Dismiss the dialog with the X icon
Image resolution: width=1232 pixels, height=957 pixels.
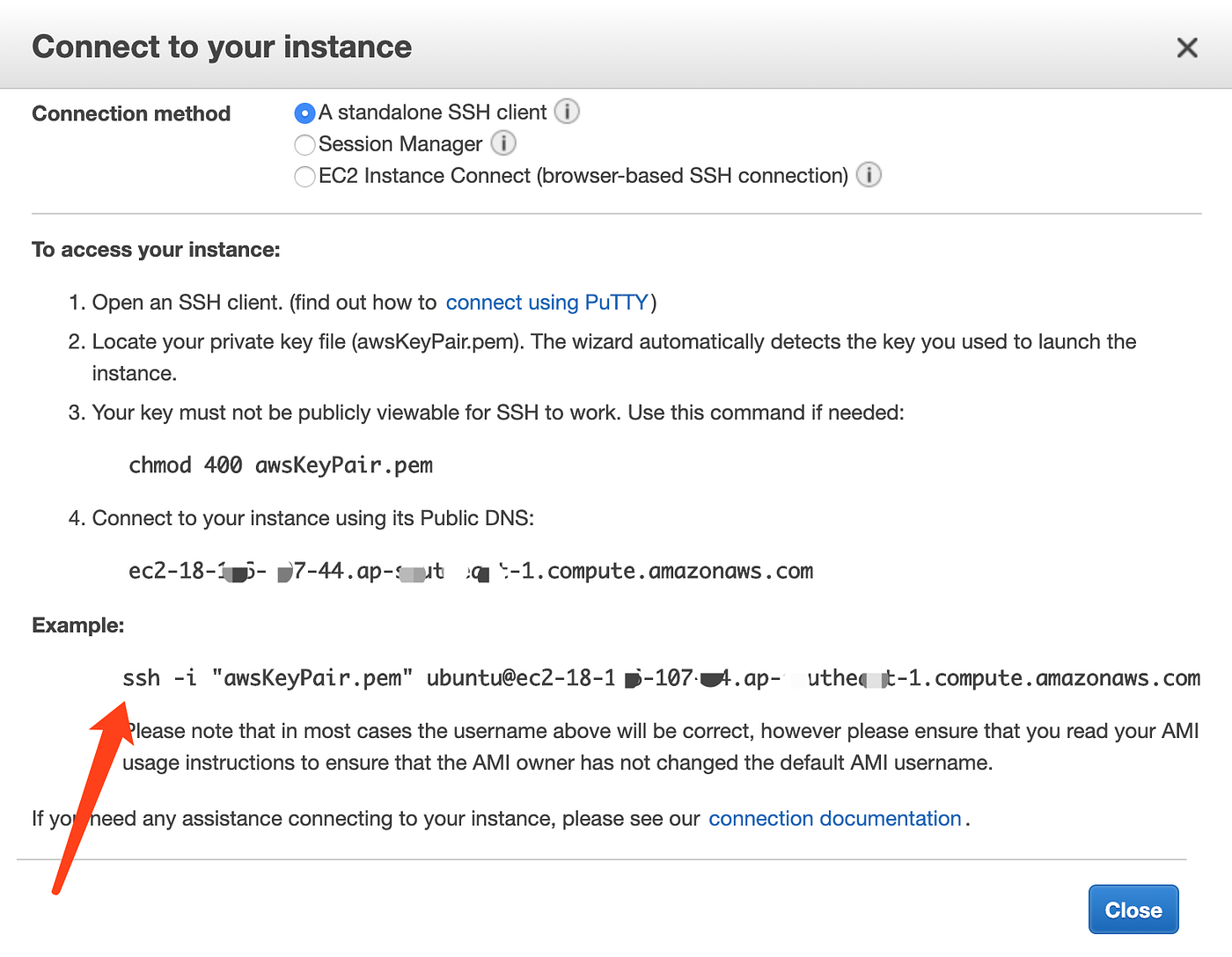[1187, 47]
